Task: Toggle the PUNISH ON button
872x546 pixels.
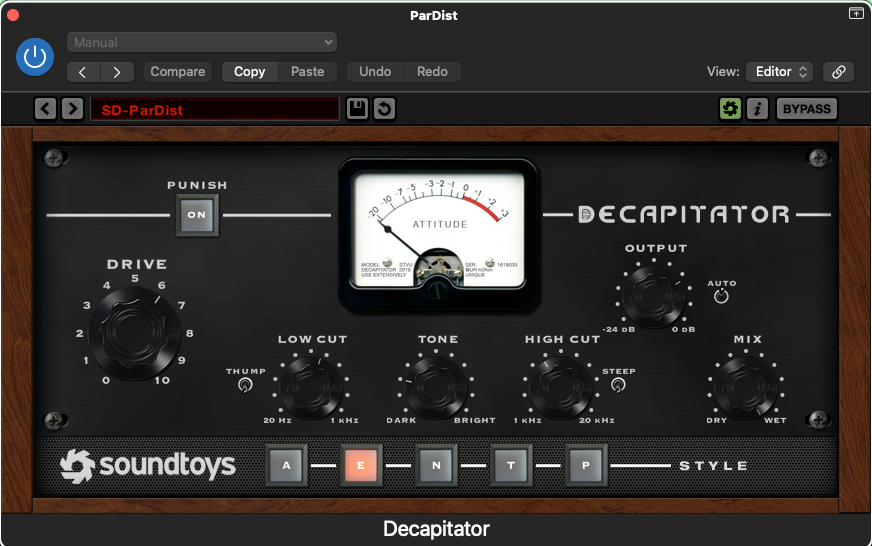Action: (x=197, y=215)
